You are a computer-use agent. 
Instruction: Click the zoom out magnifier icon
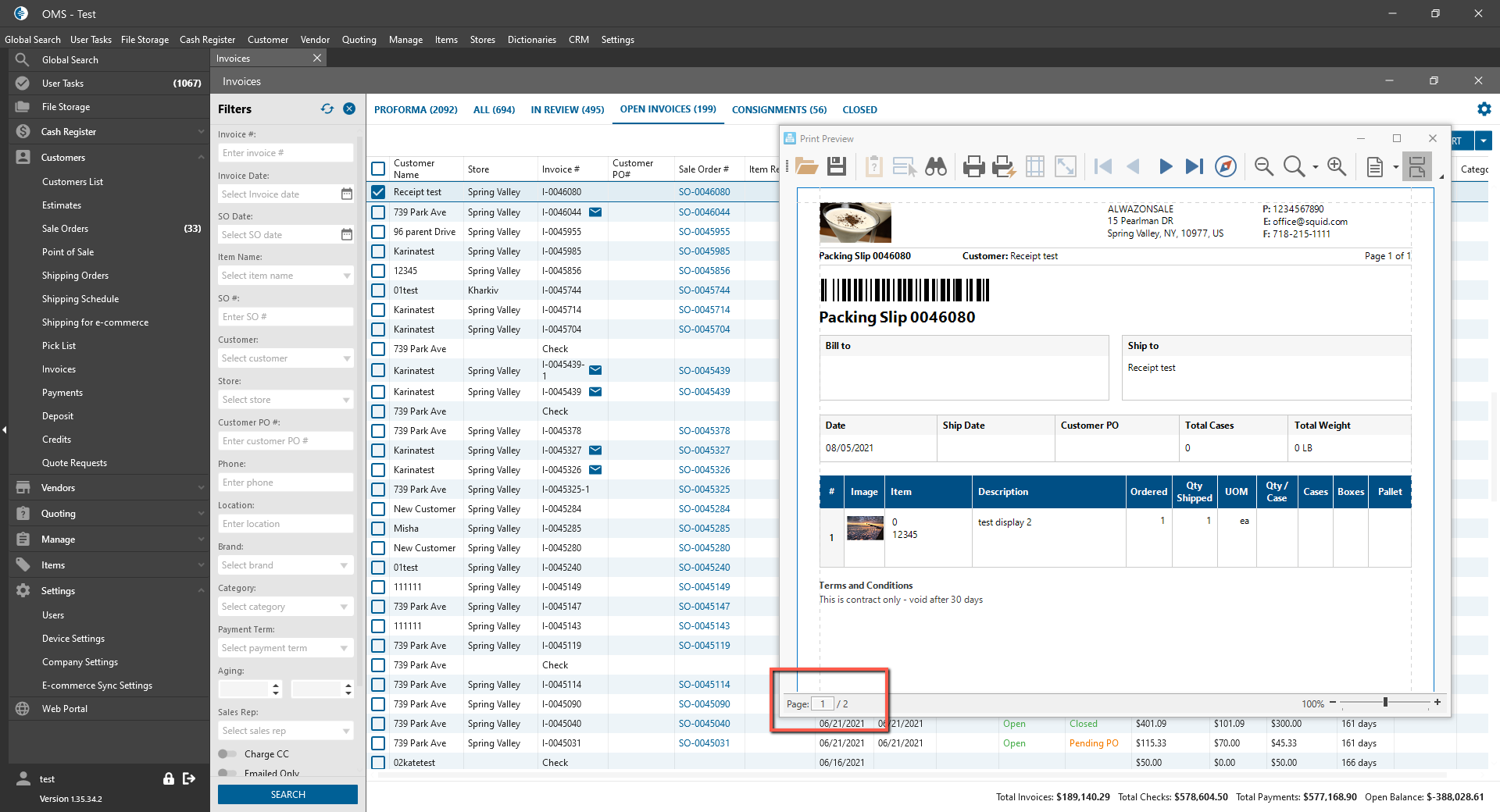pyautogui.click(x=1263, y=166)
